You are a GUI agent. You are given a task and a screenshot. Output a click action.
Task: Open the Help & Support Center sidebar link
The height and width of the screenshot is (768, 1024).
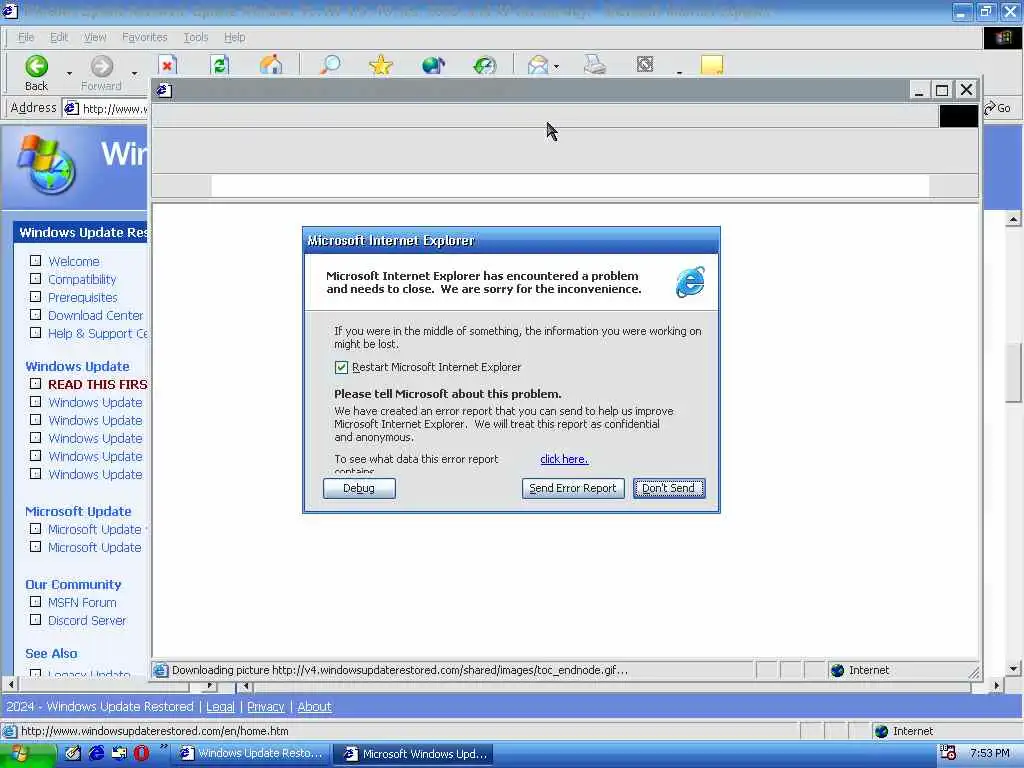coord(98,334)
